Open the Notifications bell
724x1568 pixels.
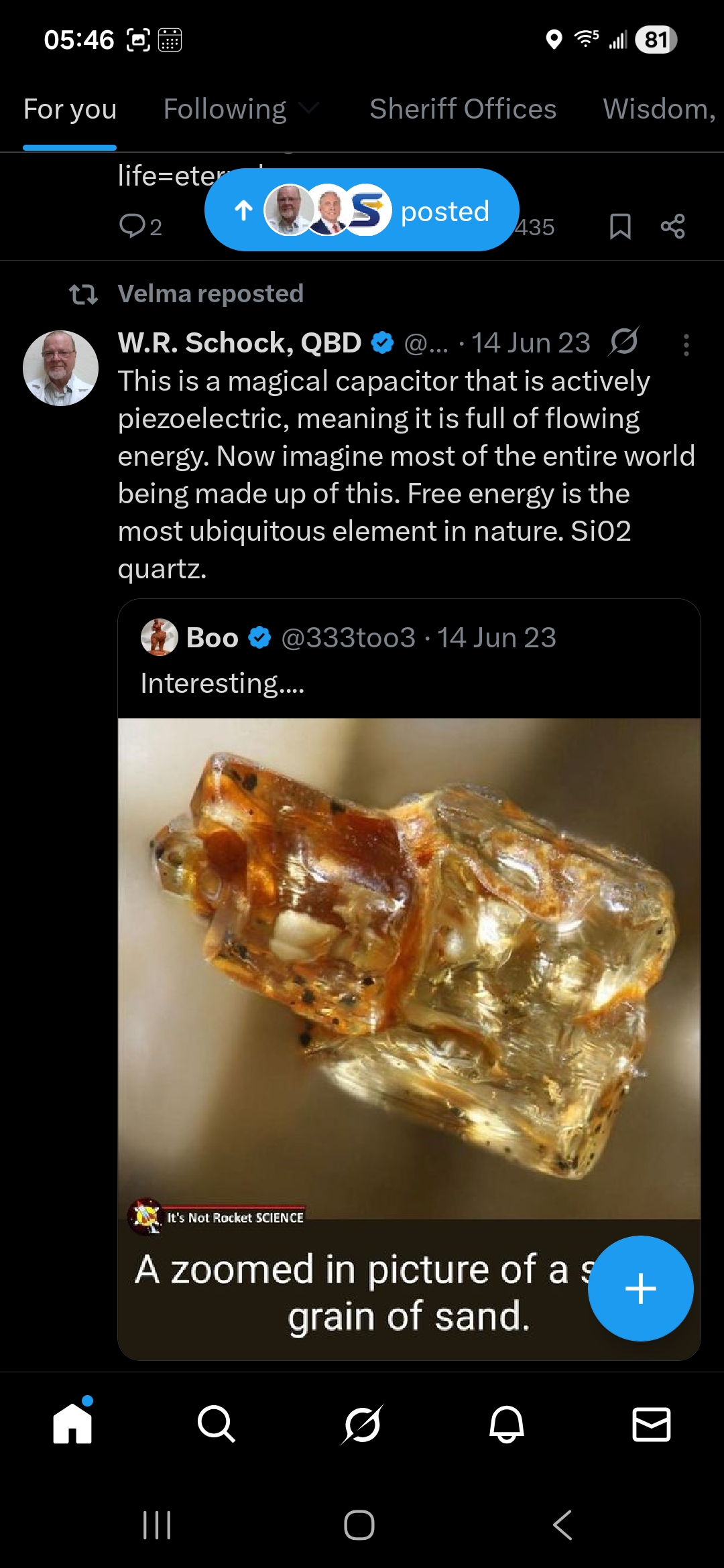[x=506, y=1423]
